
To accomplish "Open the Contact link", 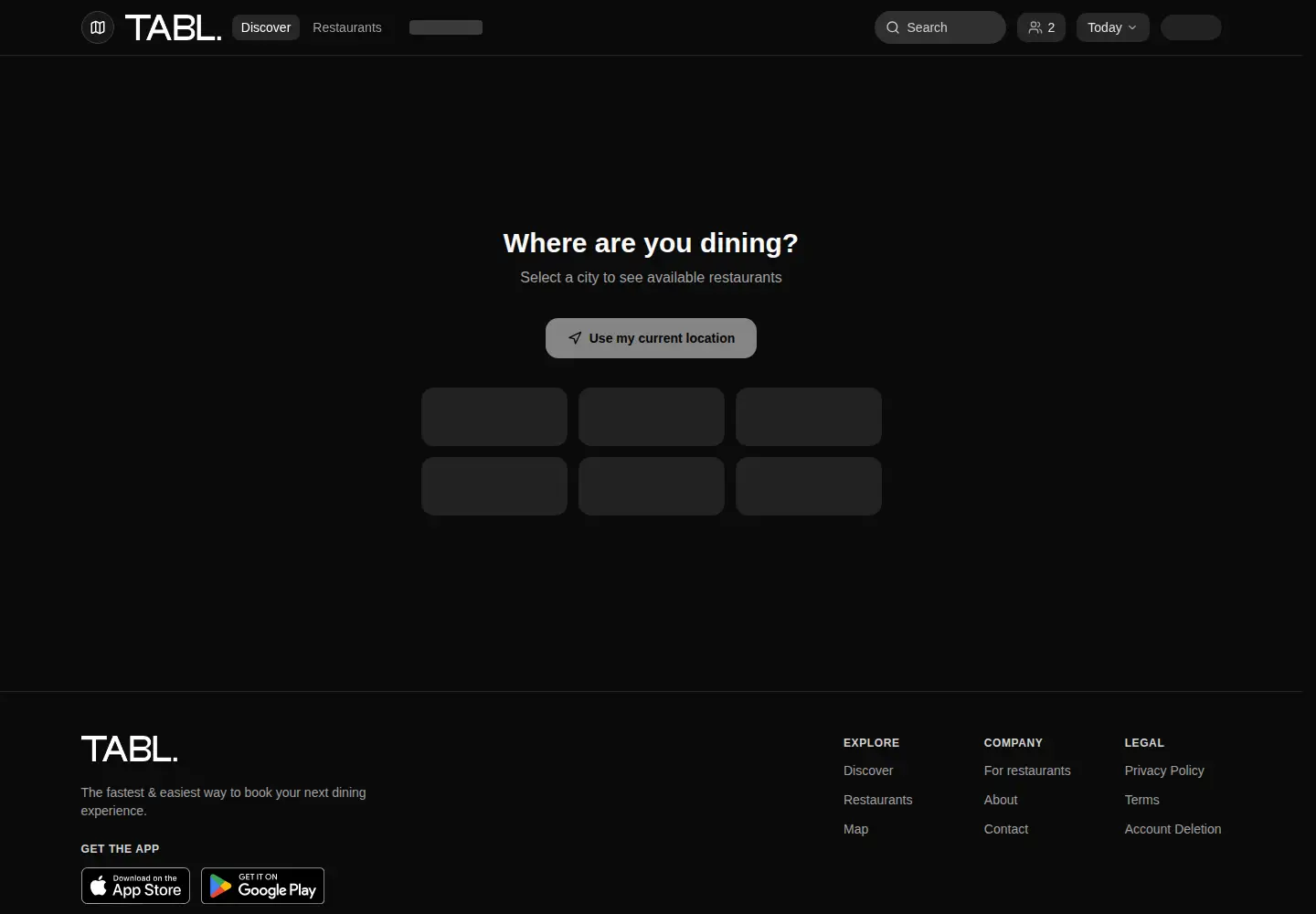I will (x=1006, y=829).
